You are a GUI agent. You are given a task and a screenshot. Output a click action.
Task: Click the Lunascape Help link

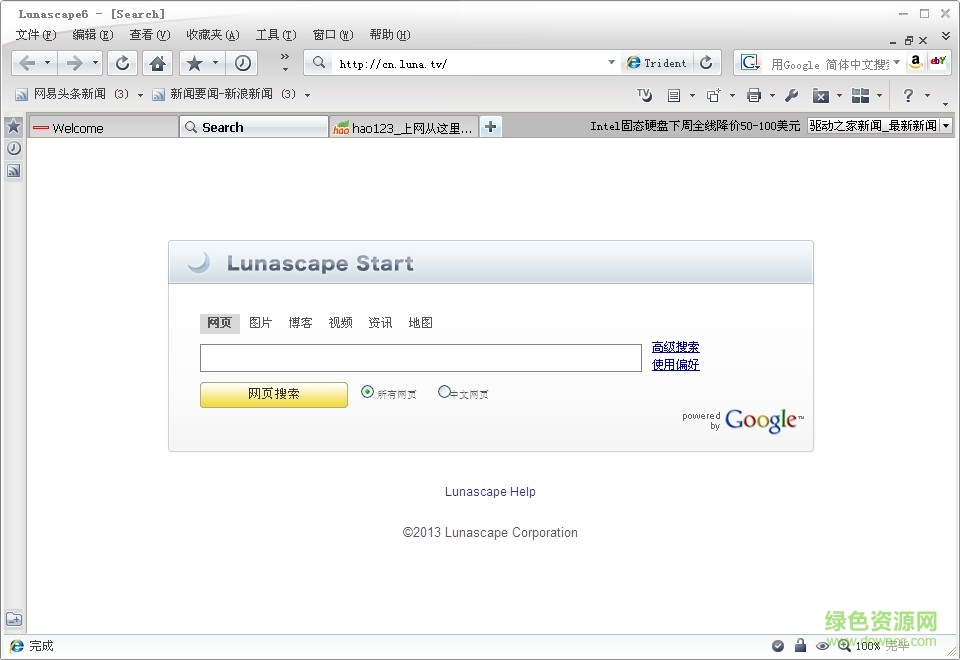click(490, 491)
